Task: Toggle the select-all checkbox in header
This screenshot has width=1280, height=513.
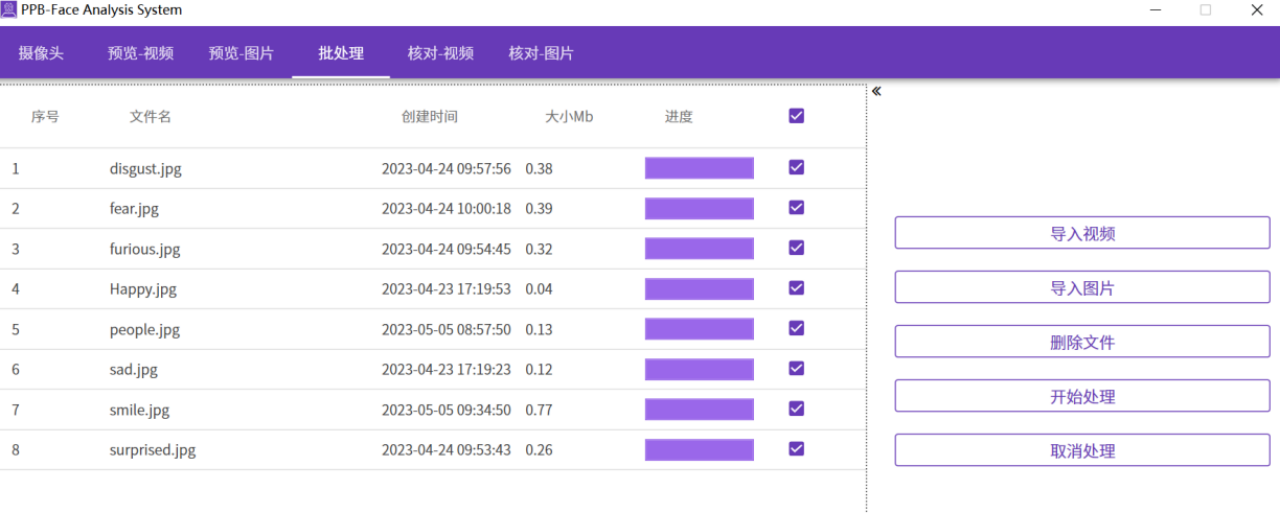Action: [x=796, y=116]
